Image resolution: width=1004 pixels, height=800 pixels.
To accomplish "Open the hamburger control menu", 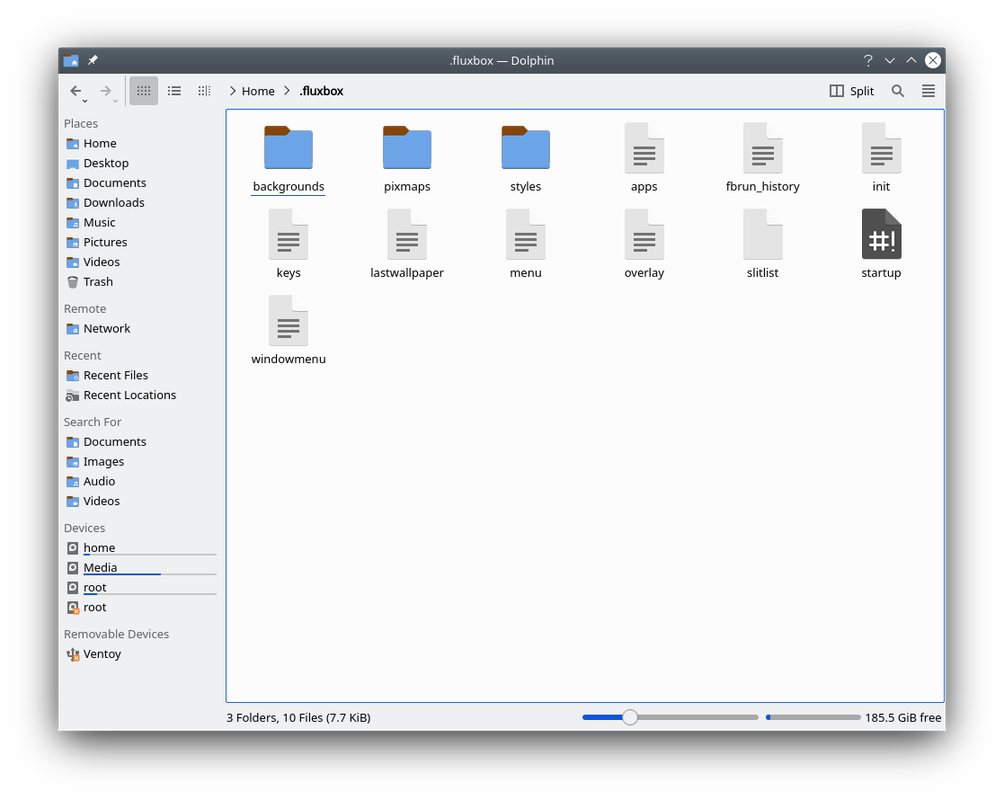I will [x=928, y=91].
